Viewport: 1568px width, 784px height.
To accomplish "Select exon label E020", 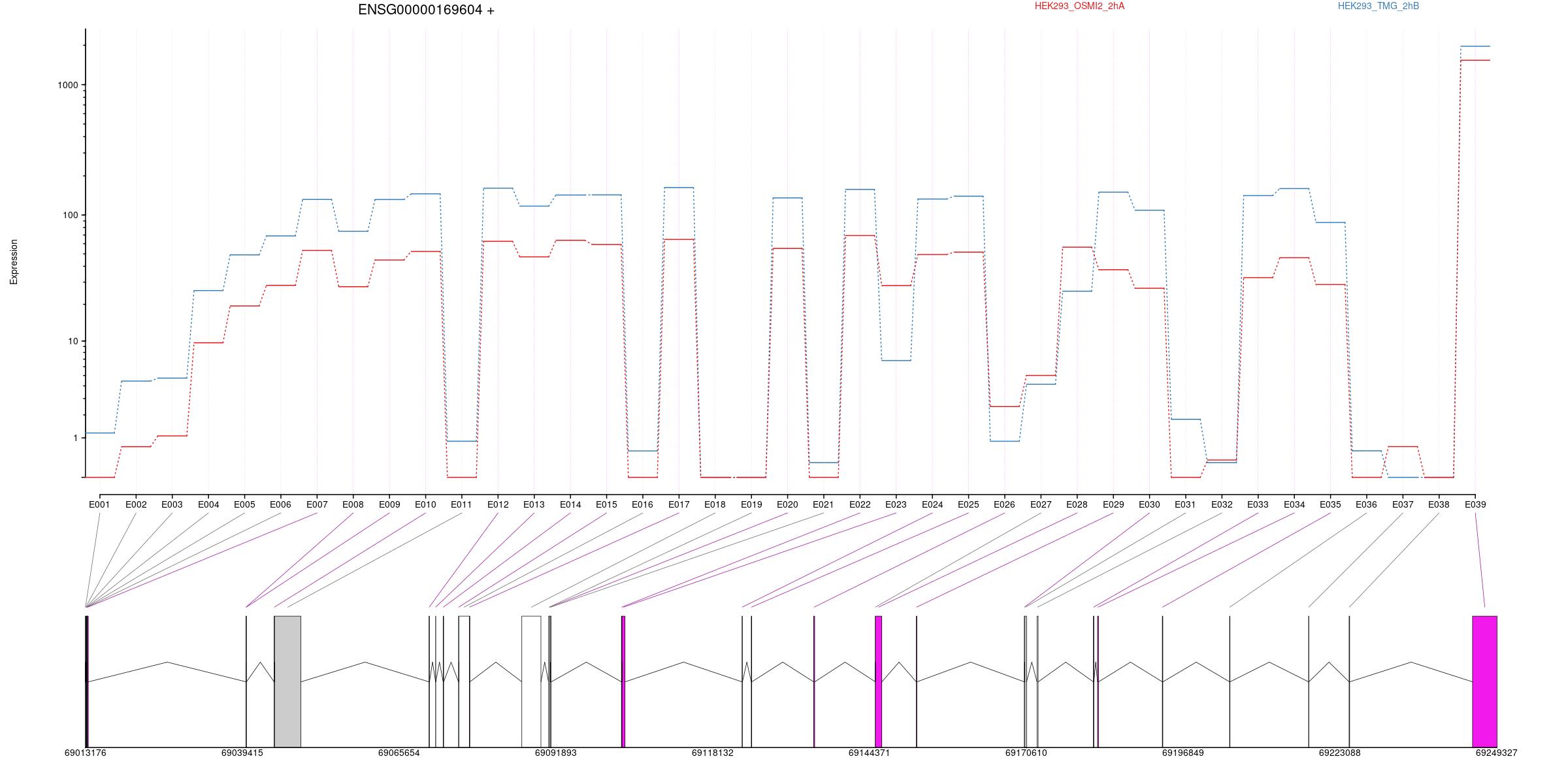I will pos(787,504).
